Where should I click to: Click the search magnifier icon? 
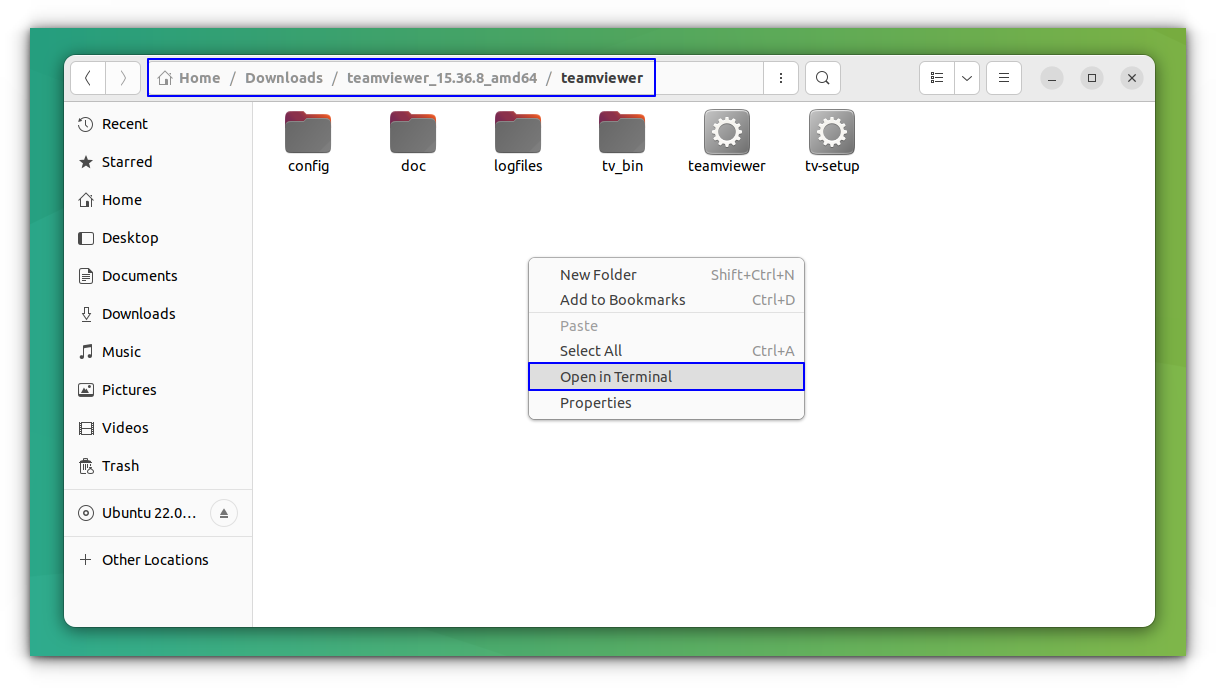[822, 78]
